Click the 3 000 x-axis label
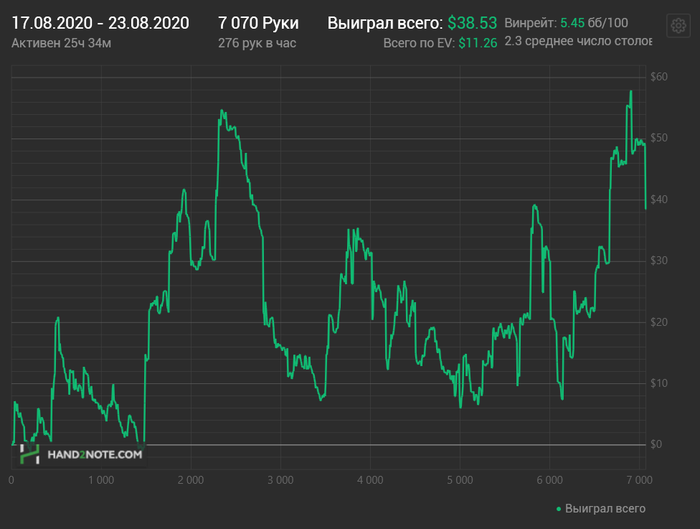Screen dimensions: 700x529 click(280, 480)
